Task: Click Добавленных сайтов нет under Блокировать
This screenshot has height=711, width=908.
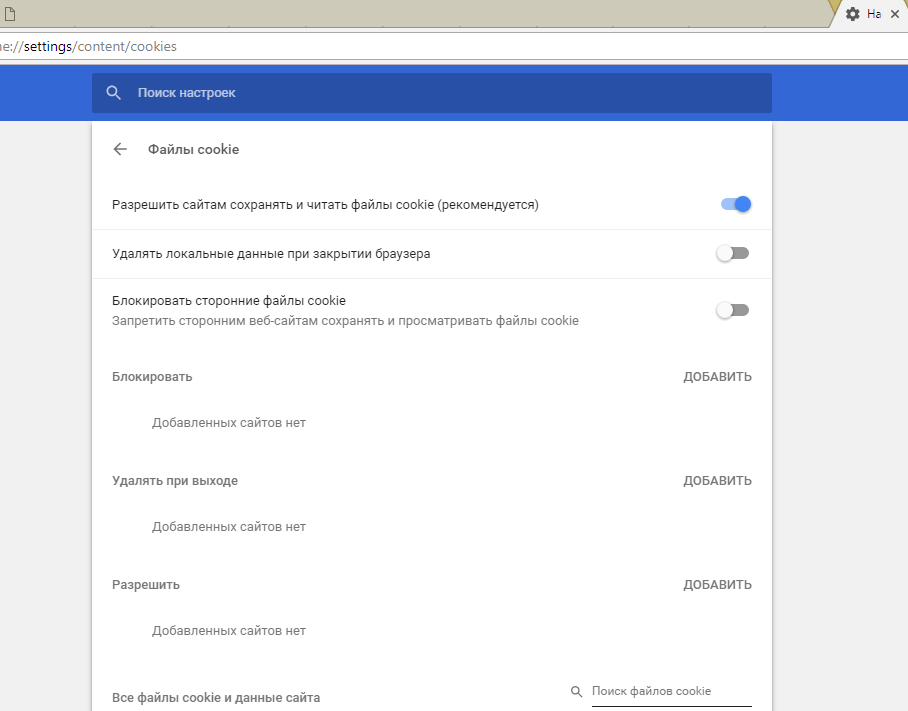Action: [229, 423]
